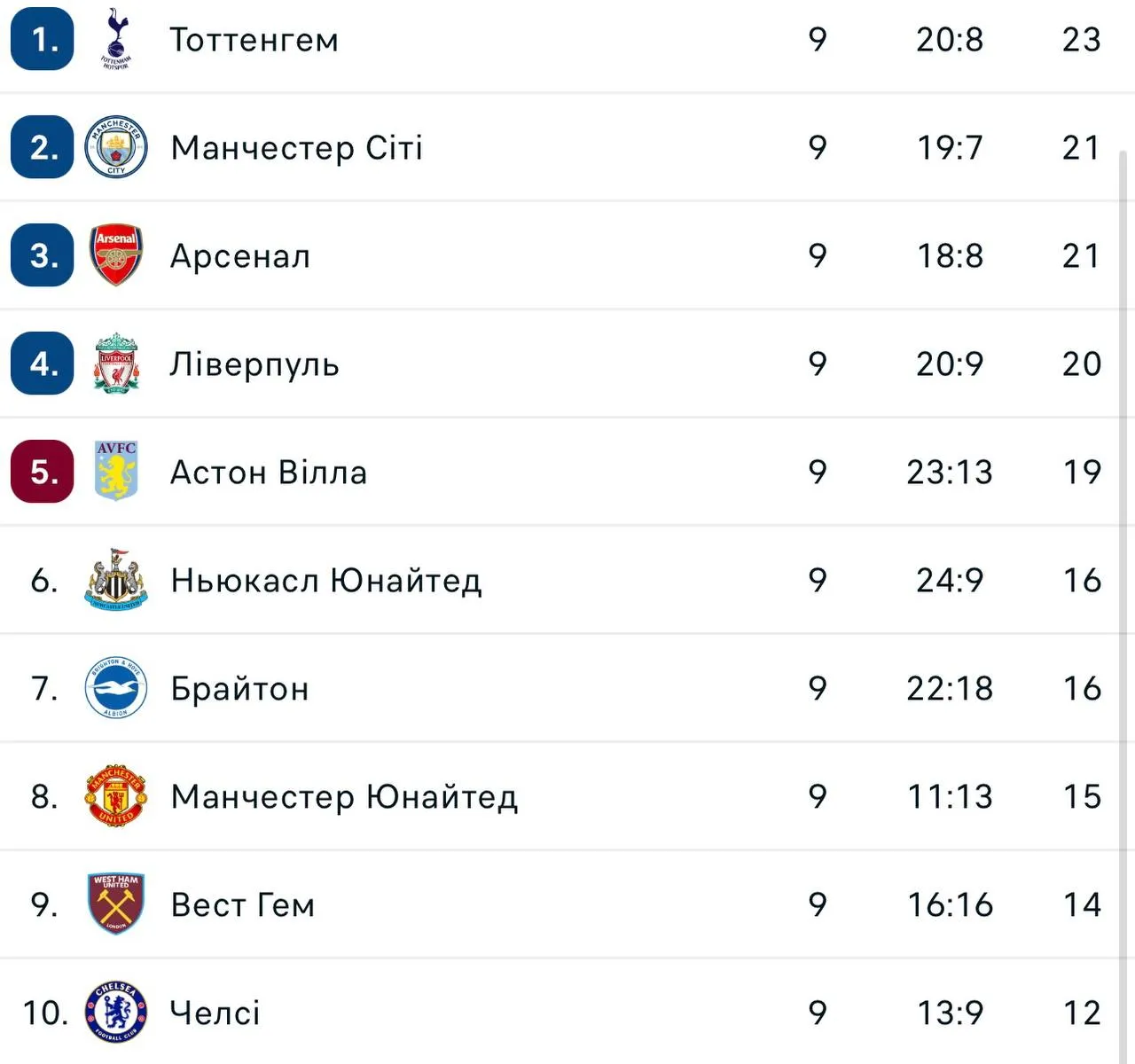
Task: Click the Ліверпуль team name
Action: pos(254,364)
